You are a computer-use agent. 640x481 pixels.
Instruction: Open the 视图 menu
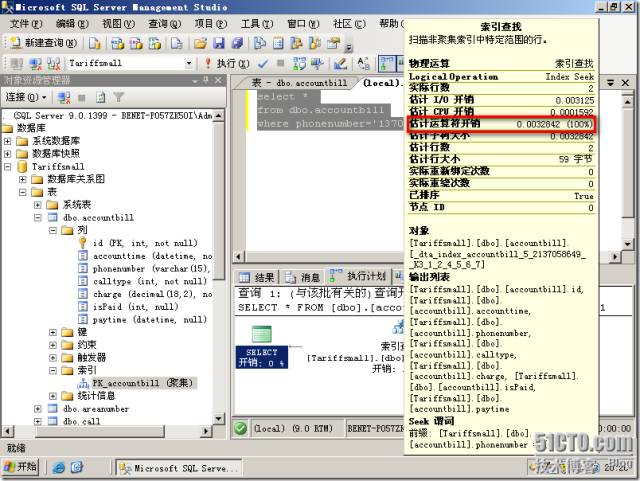[118, 24]
